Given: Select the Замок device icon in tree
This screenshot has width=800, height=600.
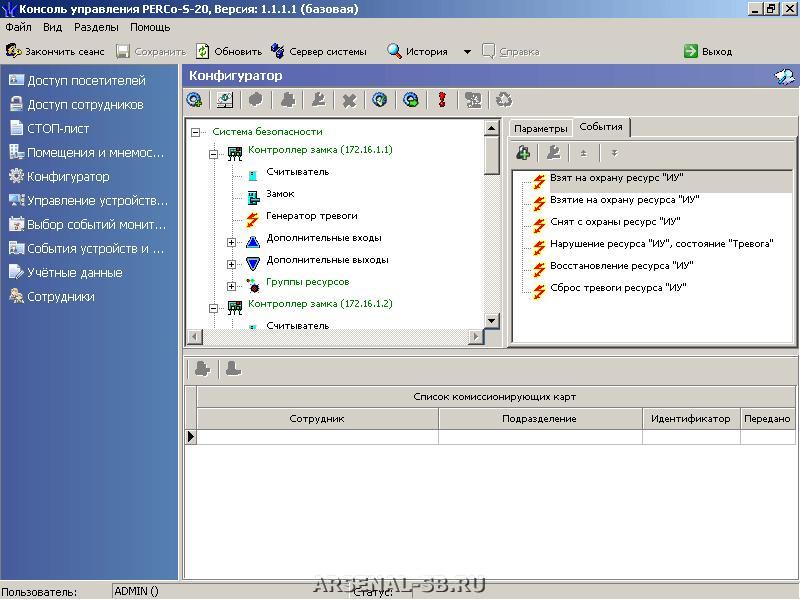Looking at the screenshot, I should pos(254,195).
